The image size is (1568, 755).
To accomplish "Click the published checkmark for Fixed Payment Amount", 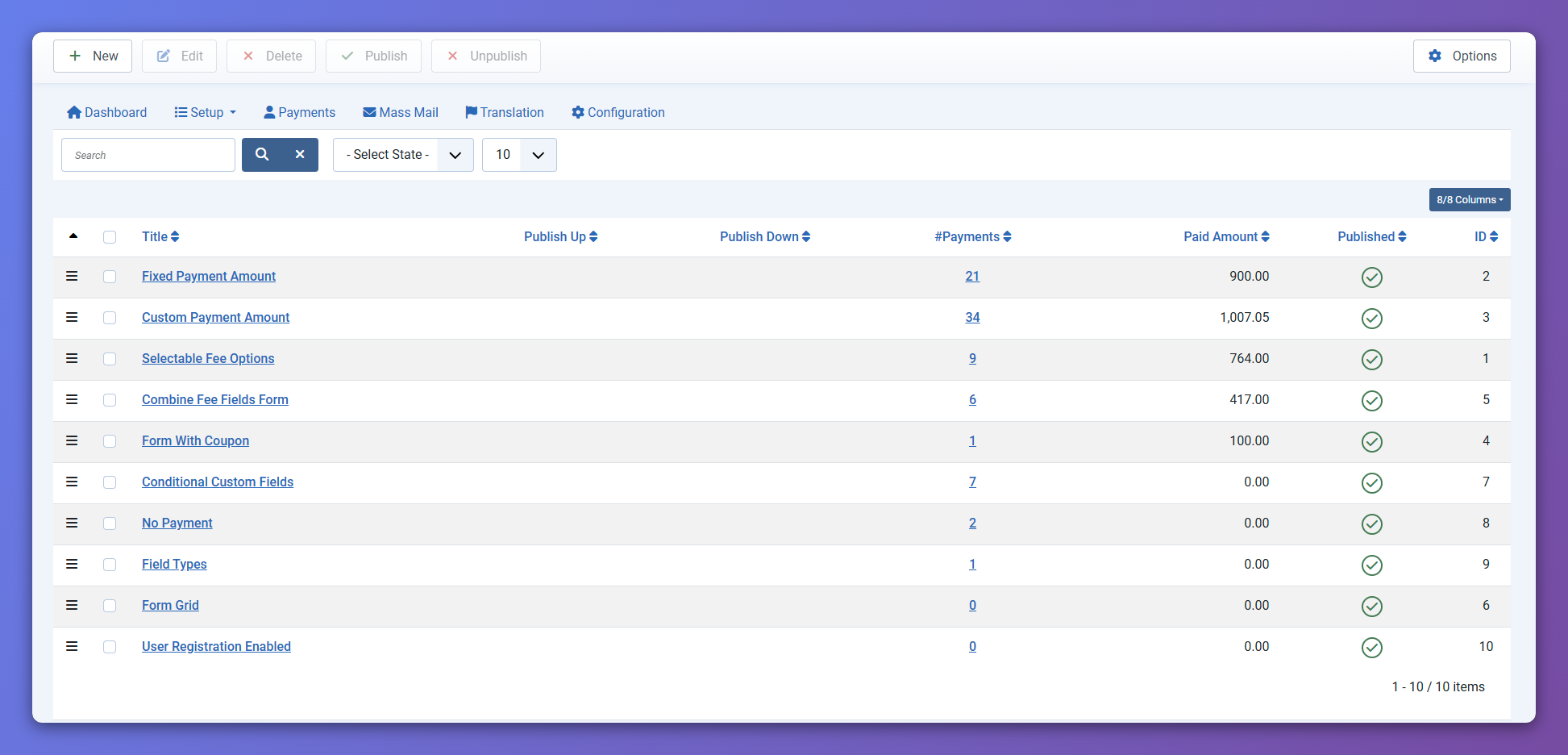I will [1371, 277].
